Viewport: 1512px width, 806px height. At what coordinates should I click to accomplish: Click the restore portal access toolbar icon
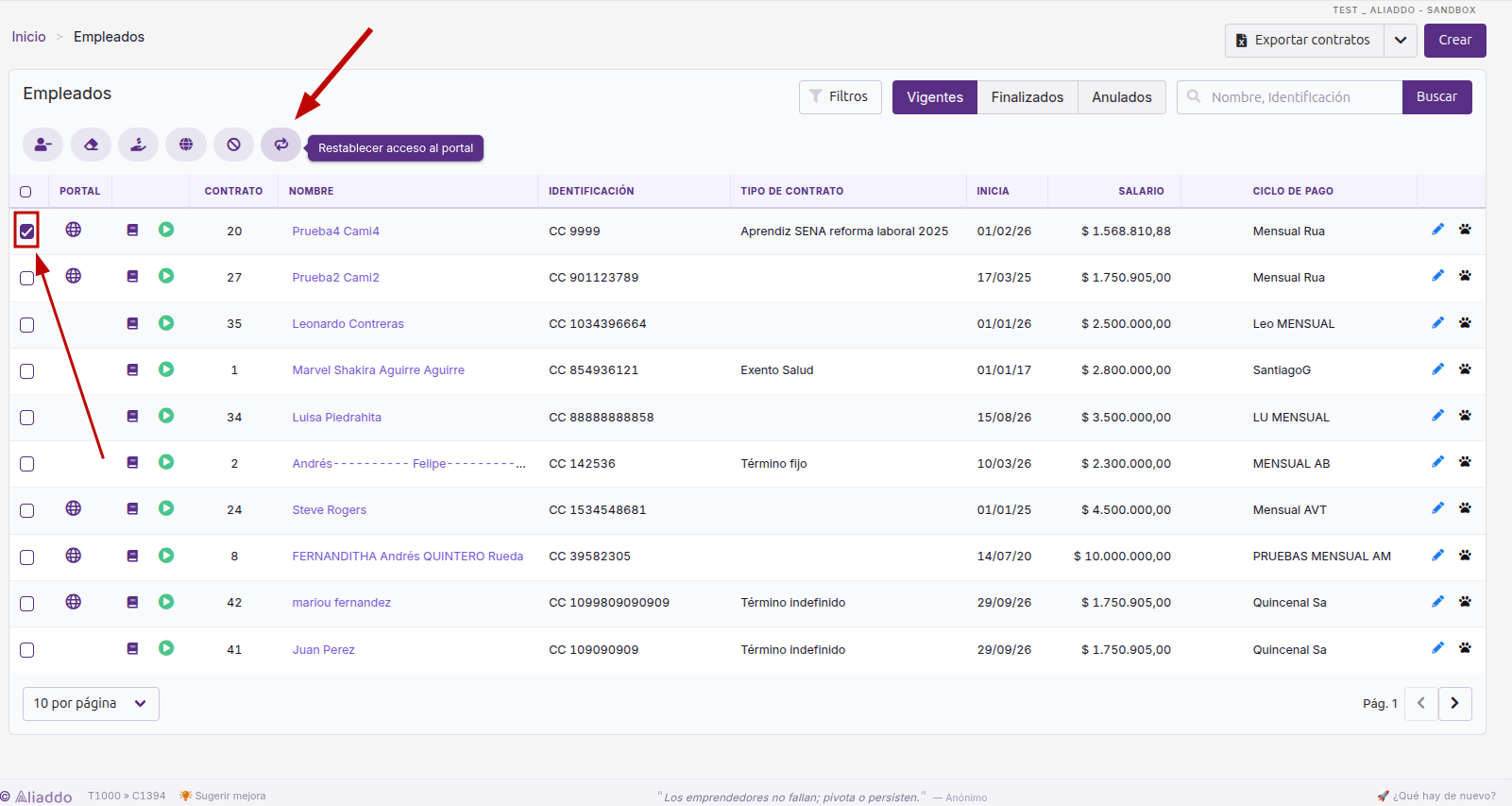point(280,145)
